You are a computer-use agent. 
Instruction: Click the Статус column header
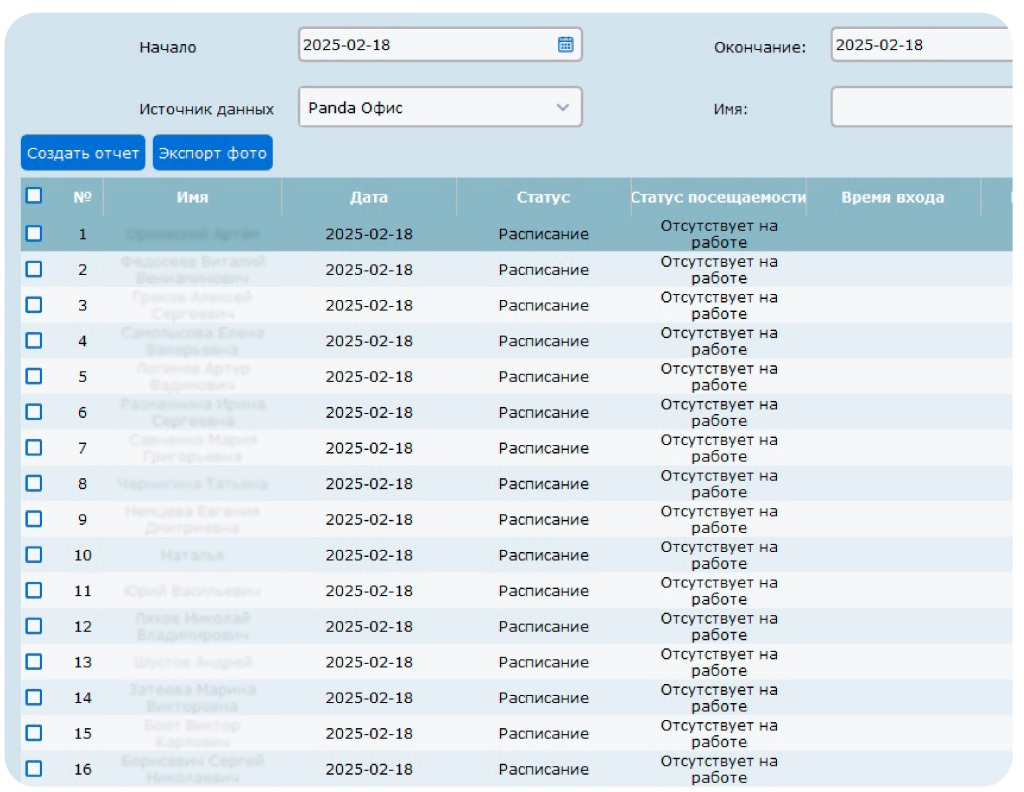[x=543, y=197]
